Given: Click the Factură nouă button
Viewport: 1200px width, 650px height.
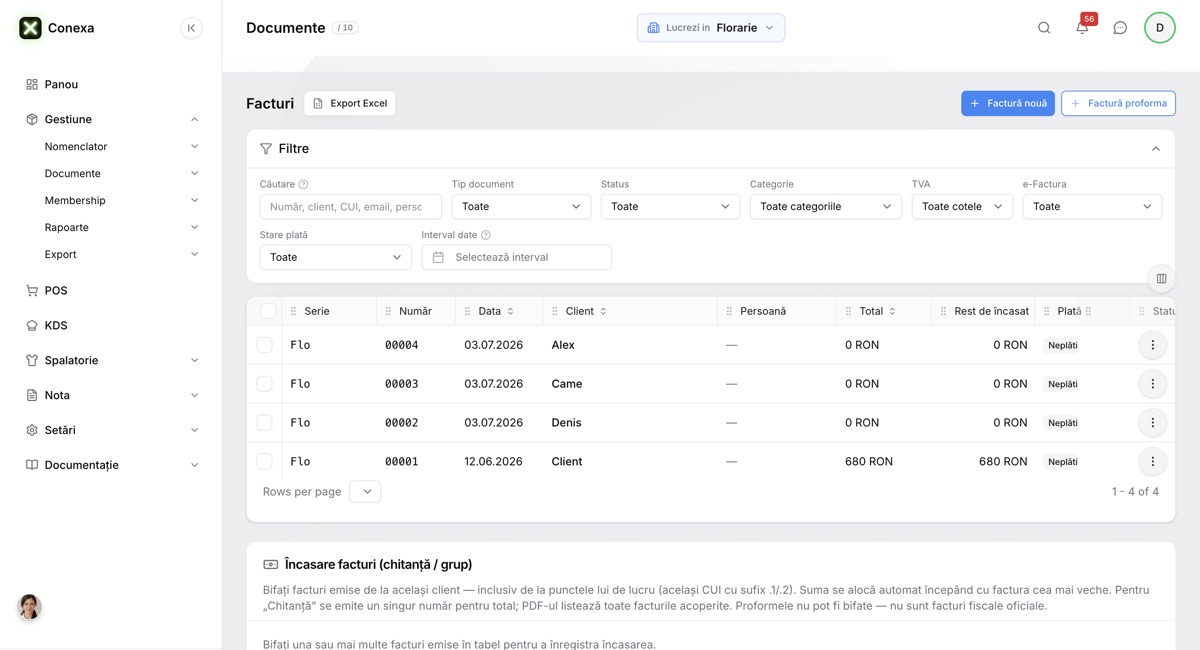Looking at the screenshot, I should (x=1008, y=103).
